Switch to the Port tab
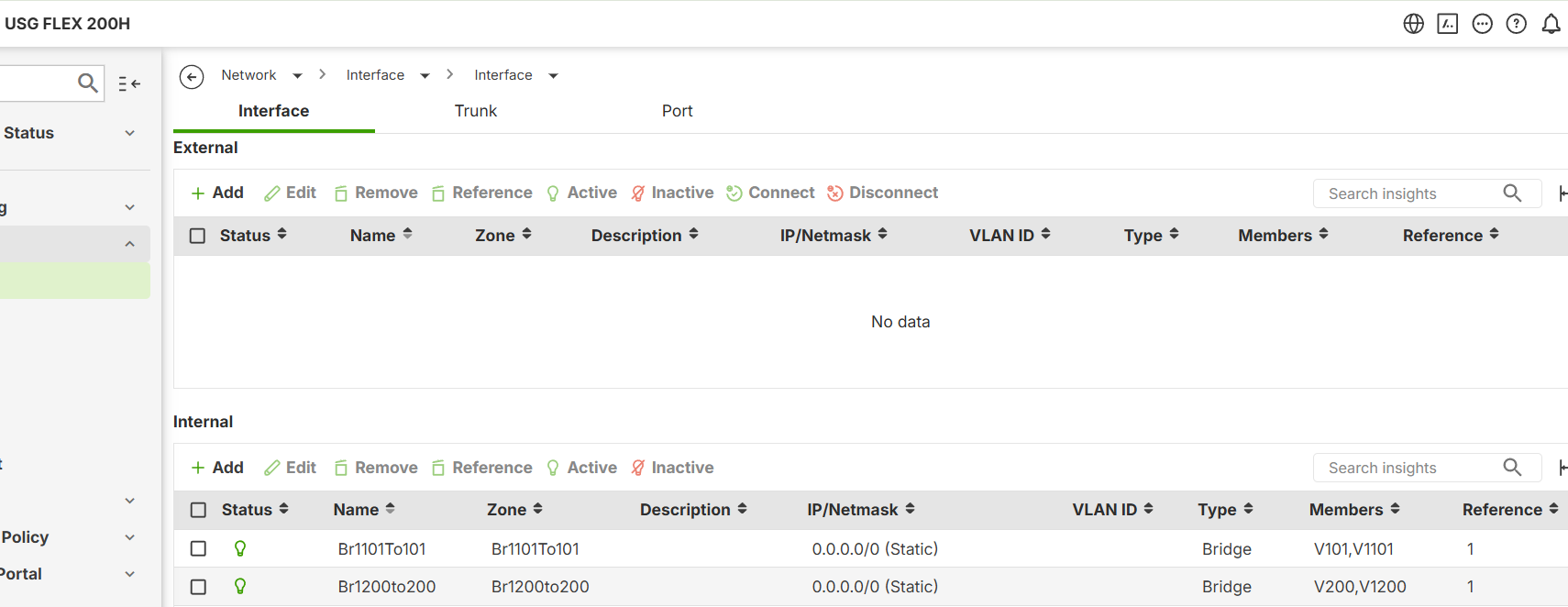Image resolution: width=1568 pixels, height=607 pixels. (x=678, y=111)
